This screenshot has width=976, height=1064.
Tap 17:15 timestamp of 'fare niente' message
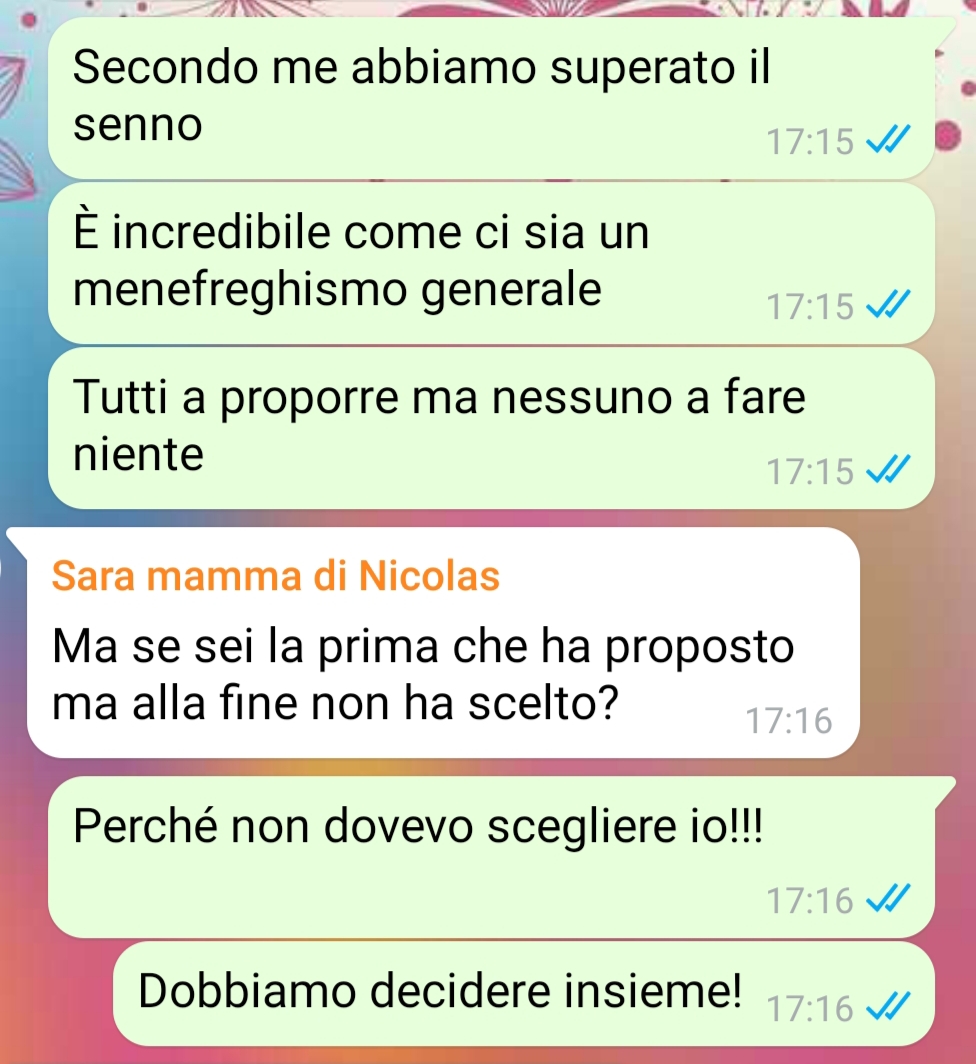(x=810, y=471)
